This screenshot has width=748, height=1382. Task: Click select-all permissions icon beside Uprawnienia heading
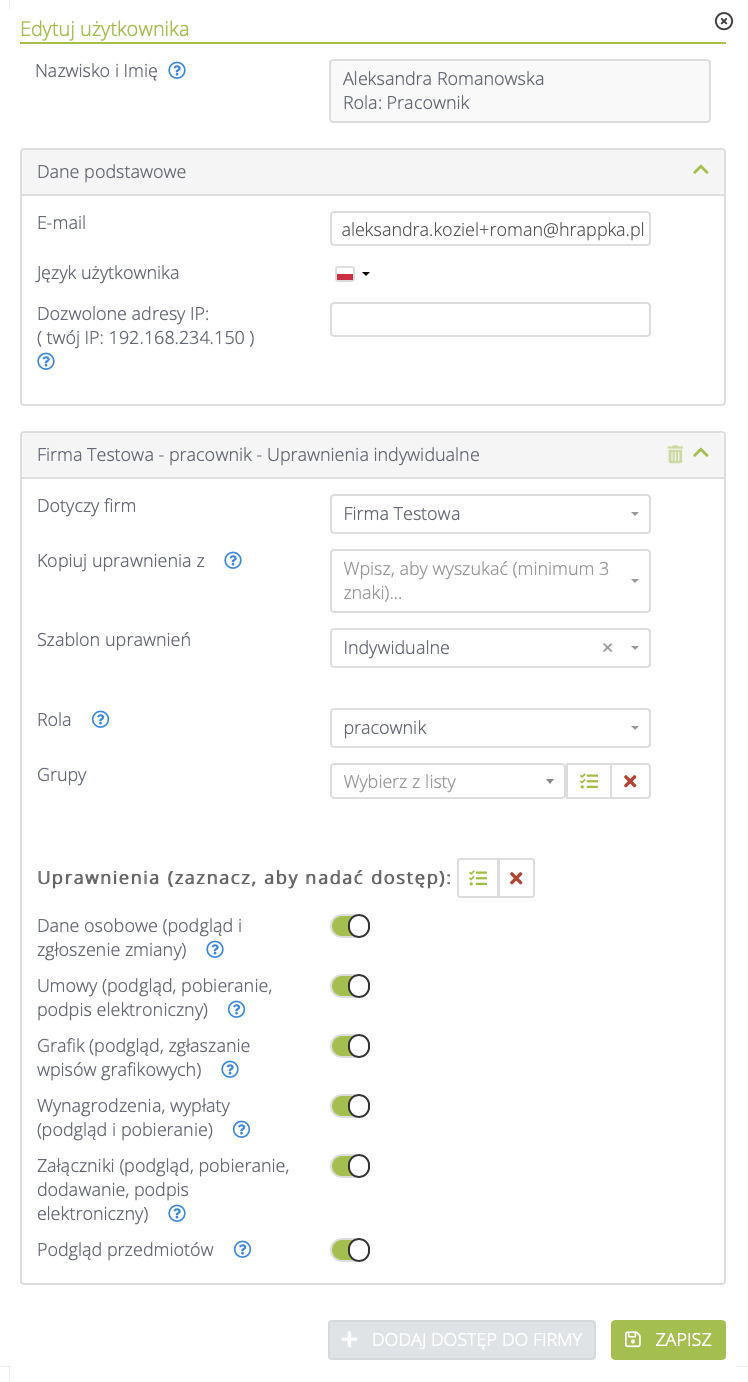478,878
